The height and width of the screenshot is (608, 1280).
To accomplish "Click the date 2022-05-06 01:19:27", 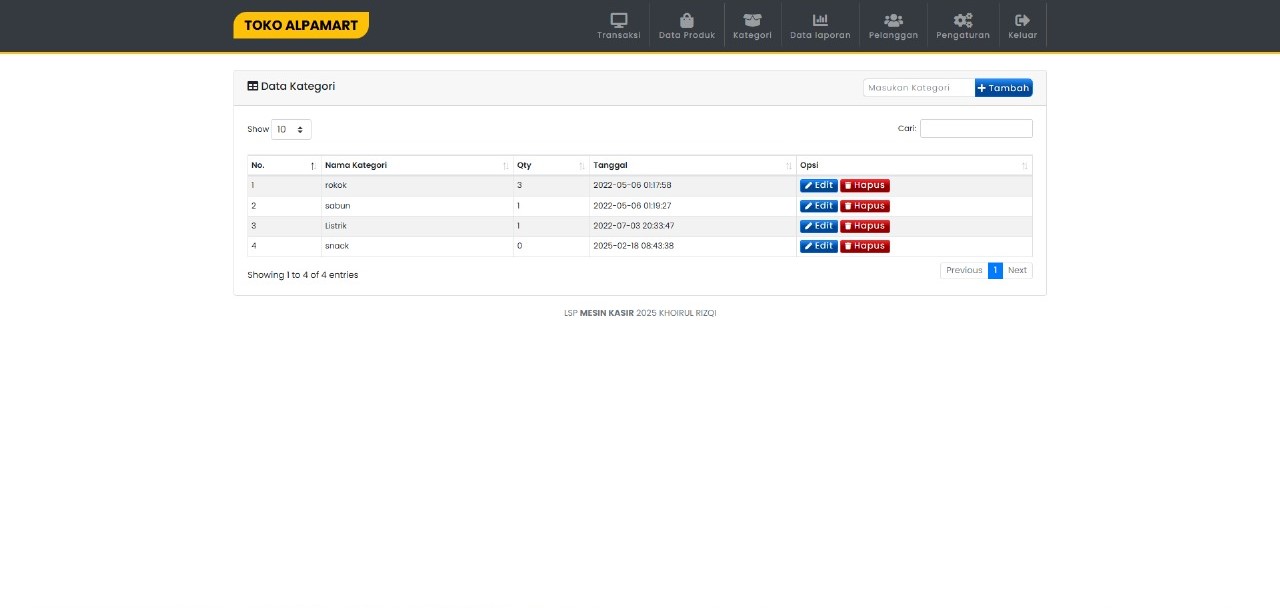I will pyautogui.click(x=632, y=206).
